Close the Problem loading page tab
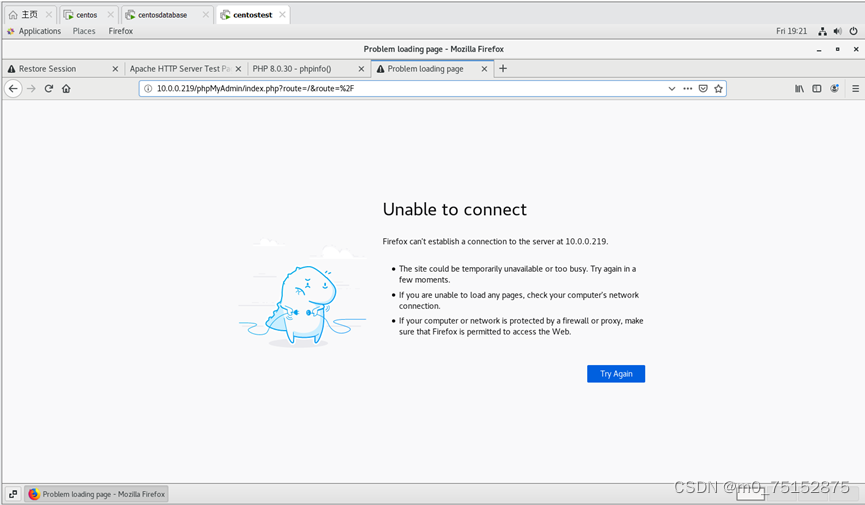865x505 pixels. tap(484, 69)
